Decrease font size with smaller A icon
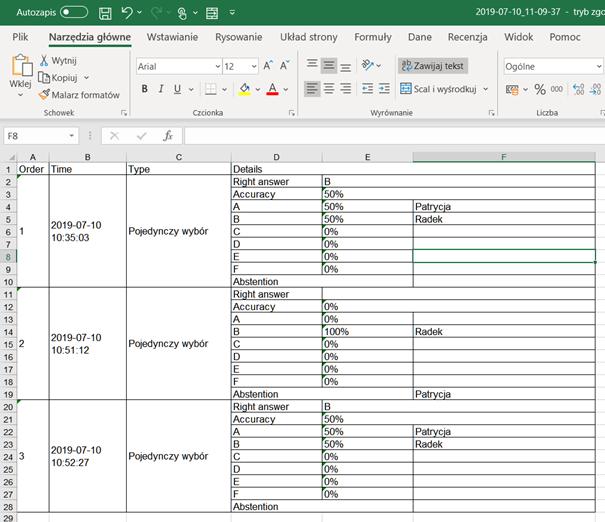The height and width of the screenshot is (522, 605). point(285,66)
